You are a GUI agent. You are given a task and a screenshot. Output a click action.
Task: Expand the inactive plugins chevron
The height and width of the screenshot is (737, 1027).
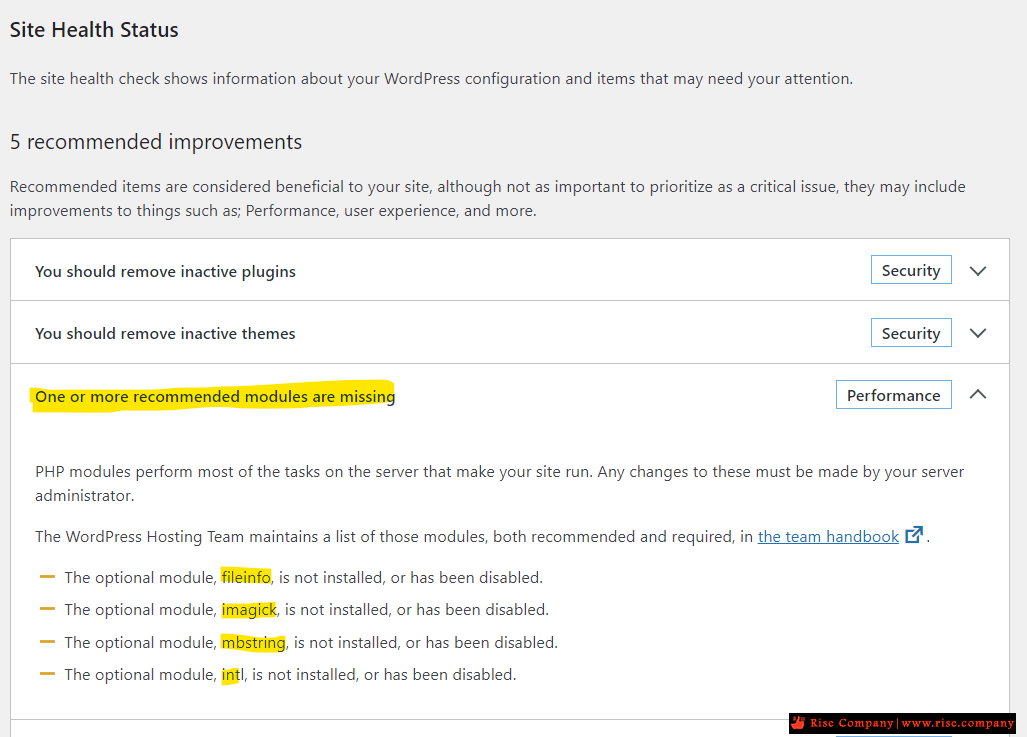tap(977, 271)
